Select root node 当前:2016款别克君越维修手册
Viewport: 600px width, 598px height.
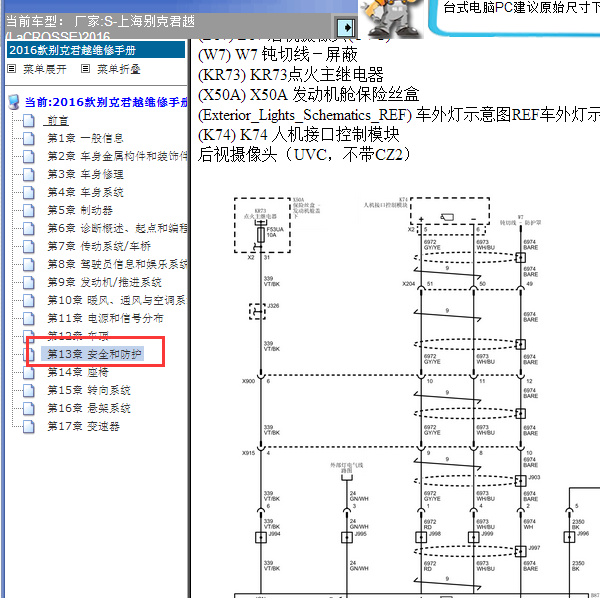coord(106,102)
